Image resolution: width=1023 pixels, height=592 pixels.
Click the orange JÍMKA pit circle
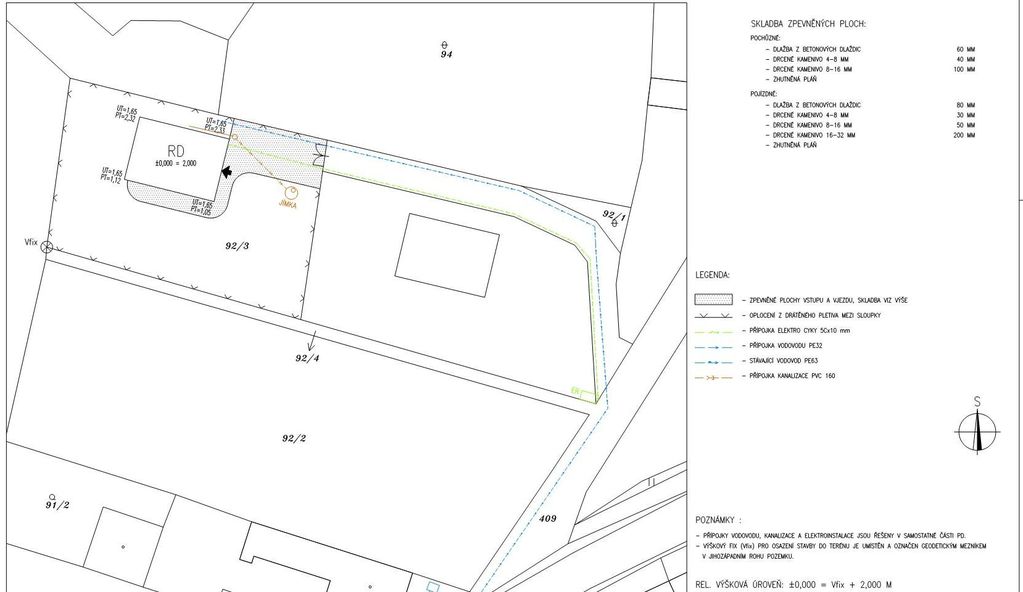[x=291, y=192]
